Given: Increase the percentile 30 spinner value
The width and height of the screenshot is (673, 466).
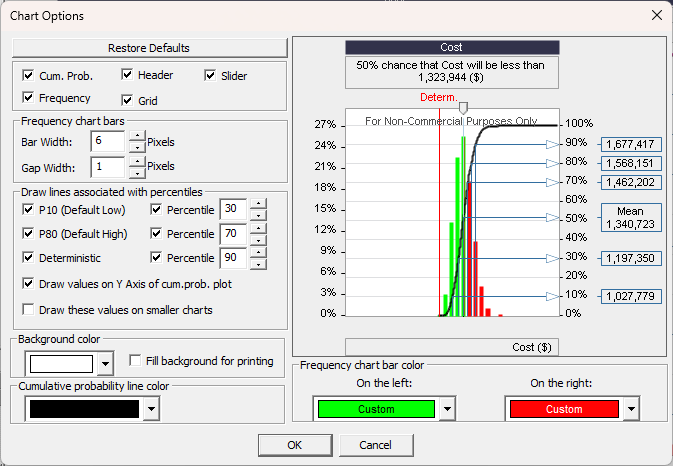Looking at the screenshot, I should (x=258, y=204).
